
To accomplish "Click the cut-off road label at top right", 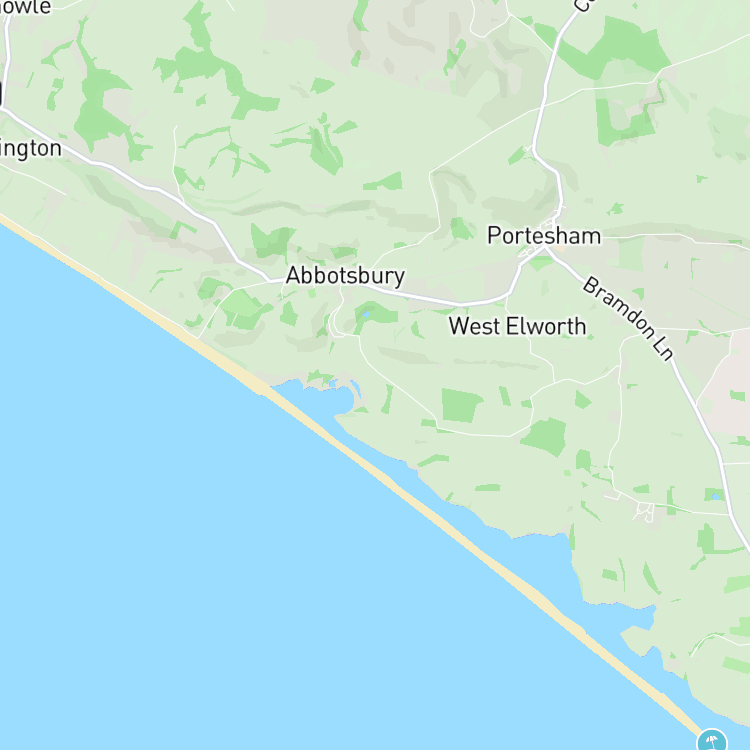I will point(585,6).
